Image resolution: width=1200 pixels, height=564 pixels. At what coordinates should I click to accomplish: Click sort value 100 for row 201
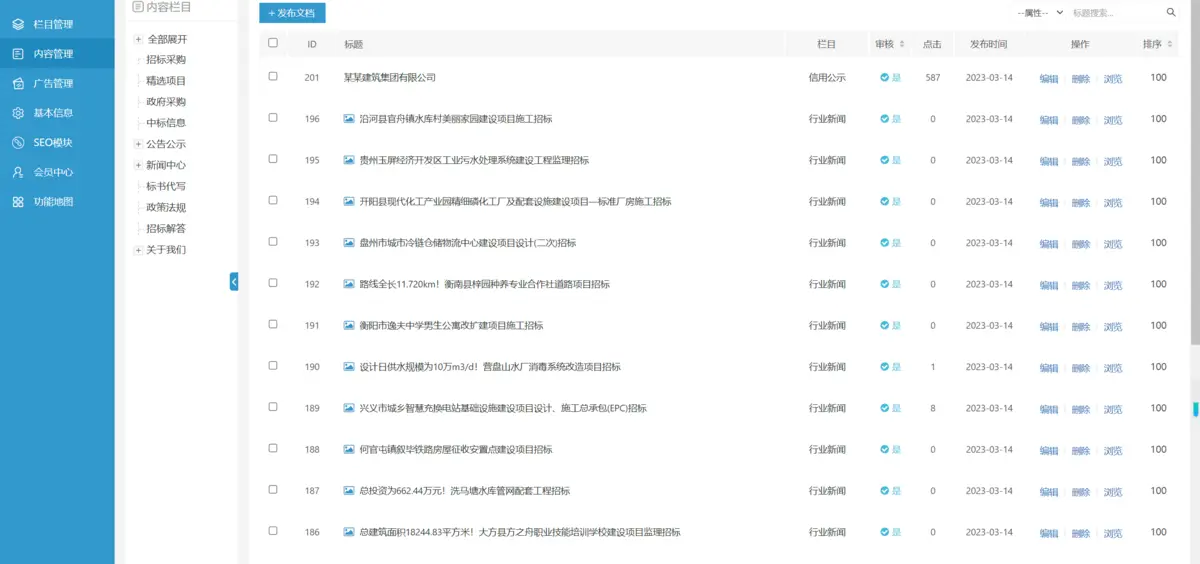pos(1158,77)
